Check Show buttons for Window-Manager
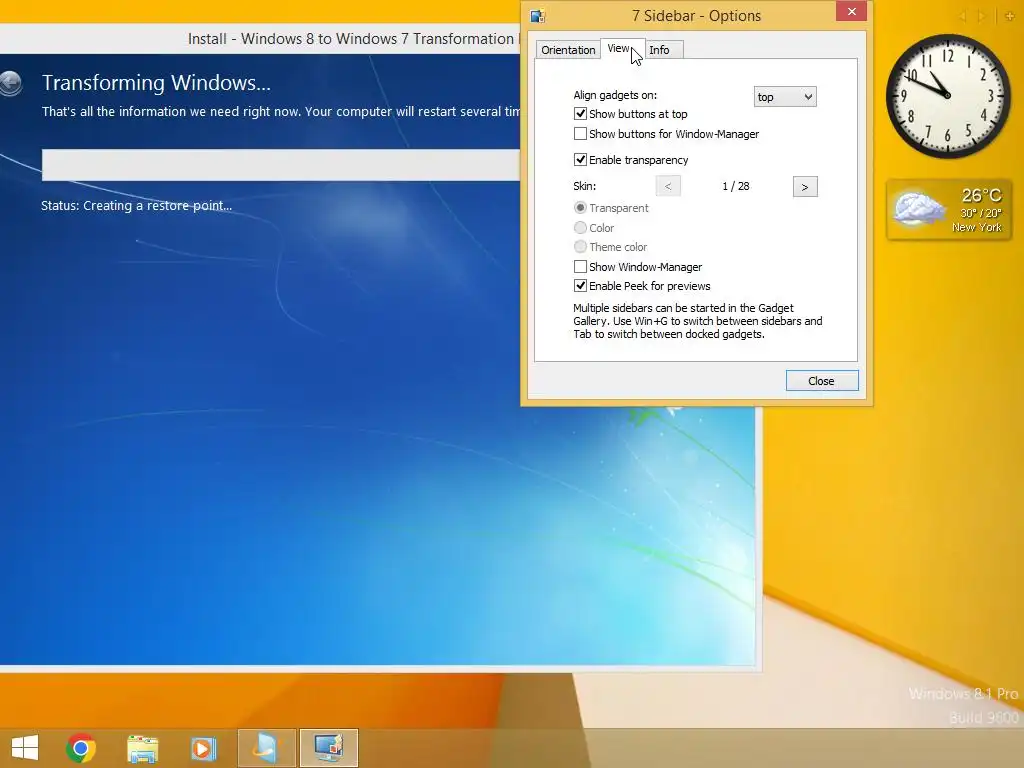 pyautogui.click(x=580, y=134)
